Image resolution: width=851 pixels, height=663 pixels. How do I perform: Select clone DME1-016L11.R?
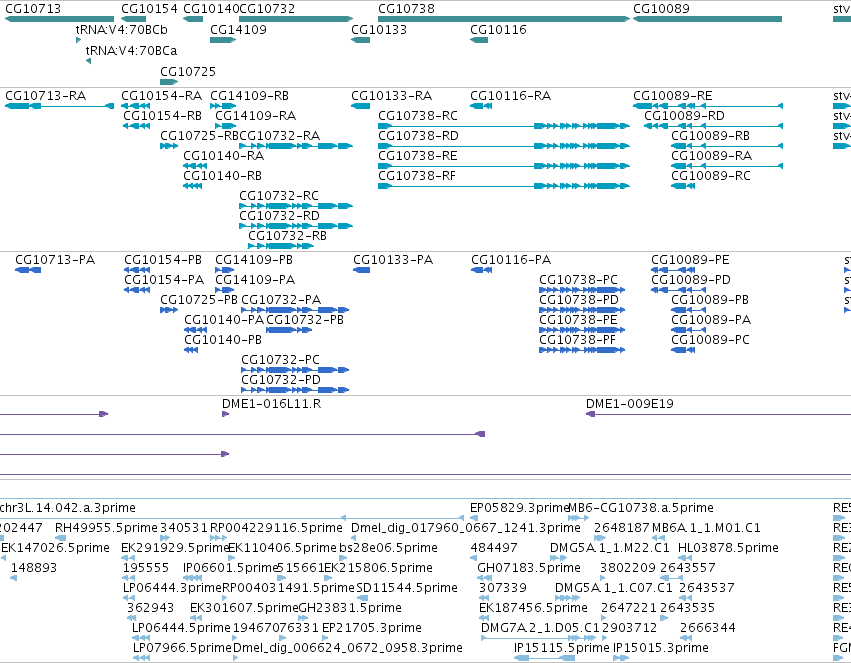tap(271, 404)
